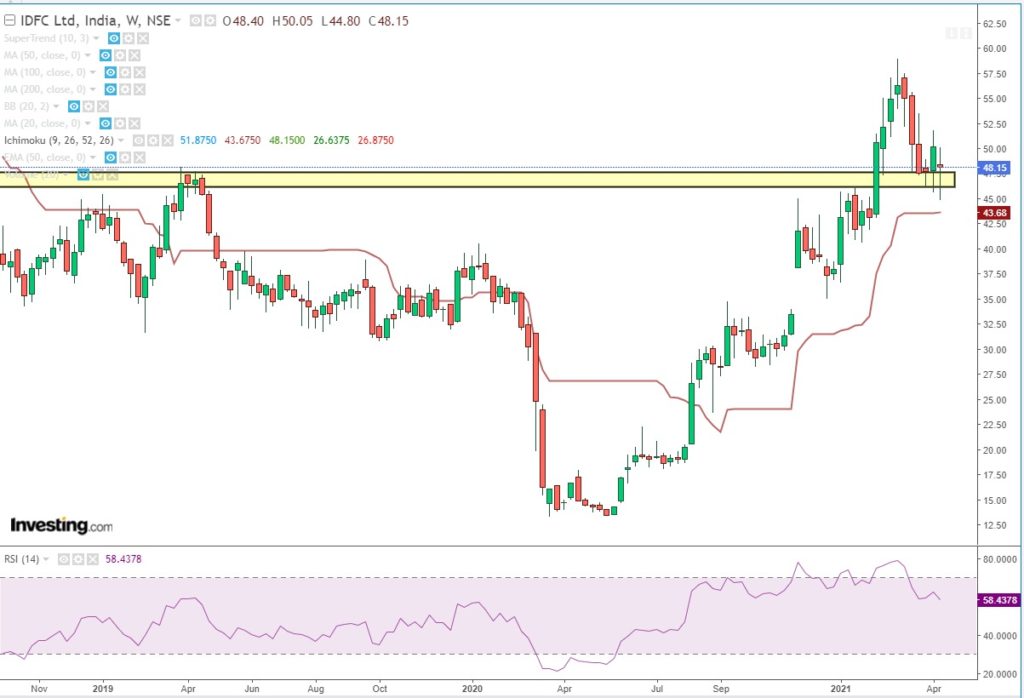Viewport: 1024px width, 698px height.
Task: Open settings for the IDFC Ltd main series
Action: tap(210, 21)
